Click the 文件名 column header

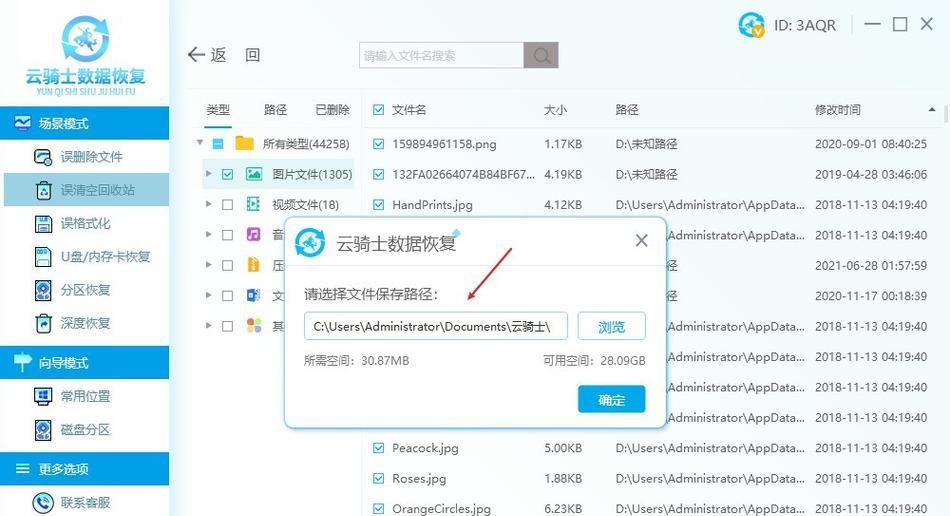(x=409, y=110)
